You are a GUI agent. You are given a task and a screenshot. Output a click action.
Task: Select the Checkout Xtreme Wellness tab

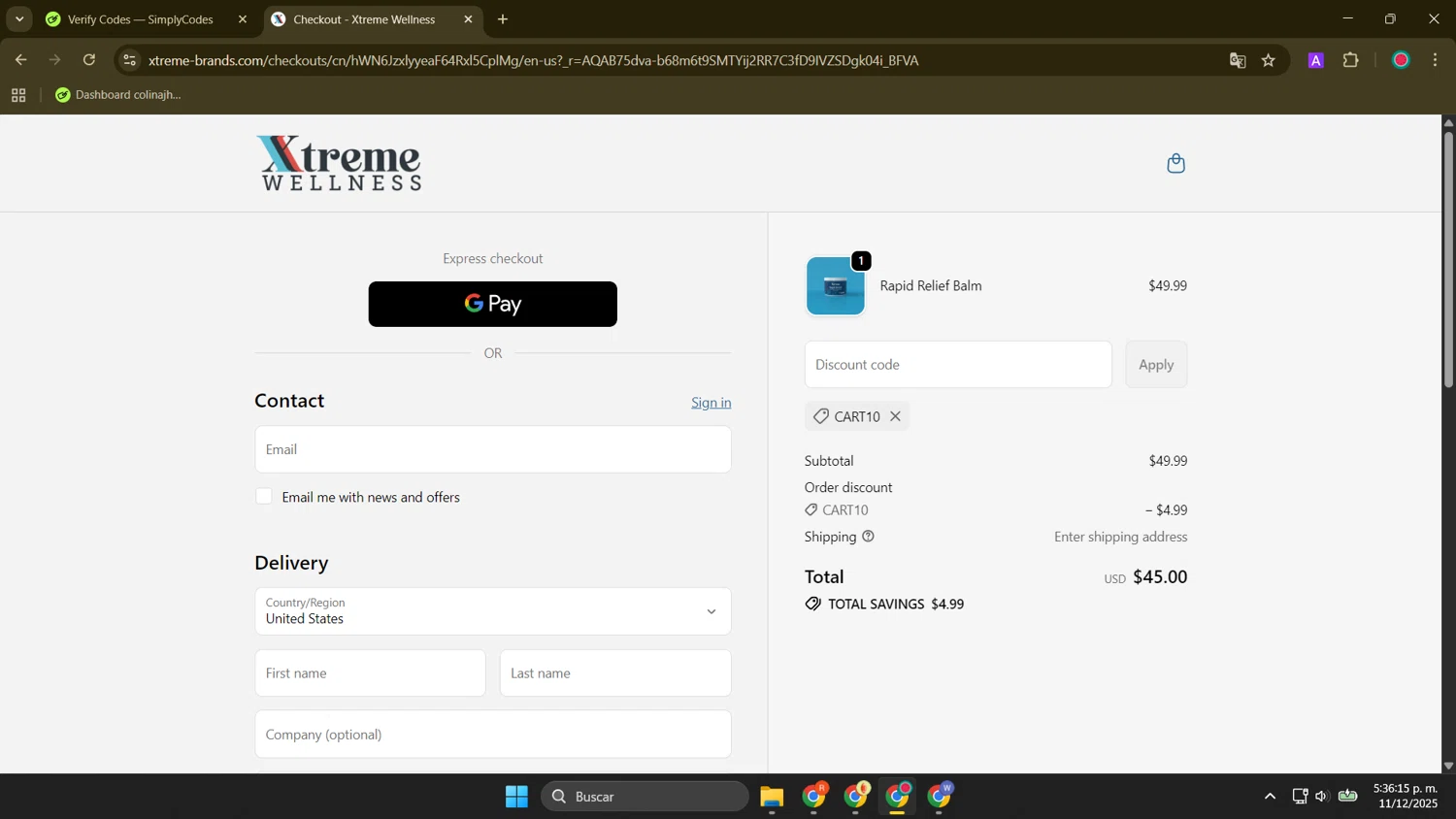tap(363, 19)
